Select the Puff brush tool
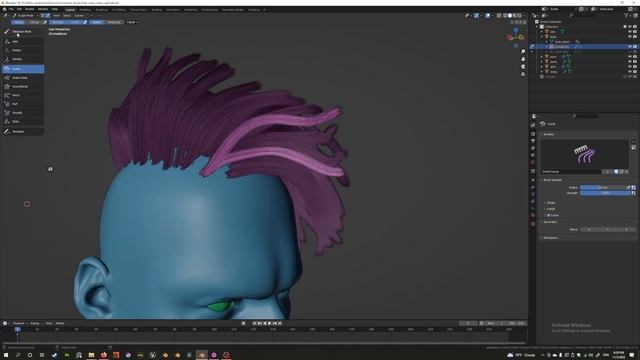Viewport: 640px width, 360px height. [23, 104]
